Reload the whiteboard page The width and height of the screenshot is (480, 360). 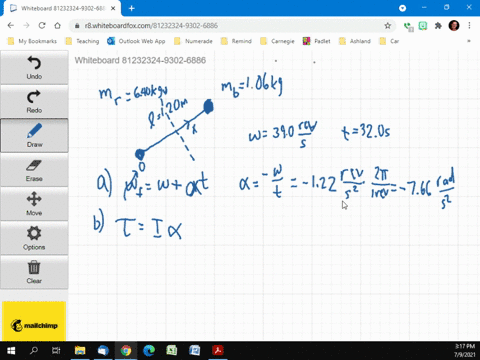coord(42,26)
